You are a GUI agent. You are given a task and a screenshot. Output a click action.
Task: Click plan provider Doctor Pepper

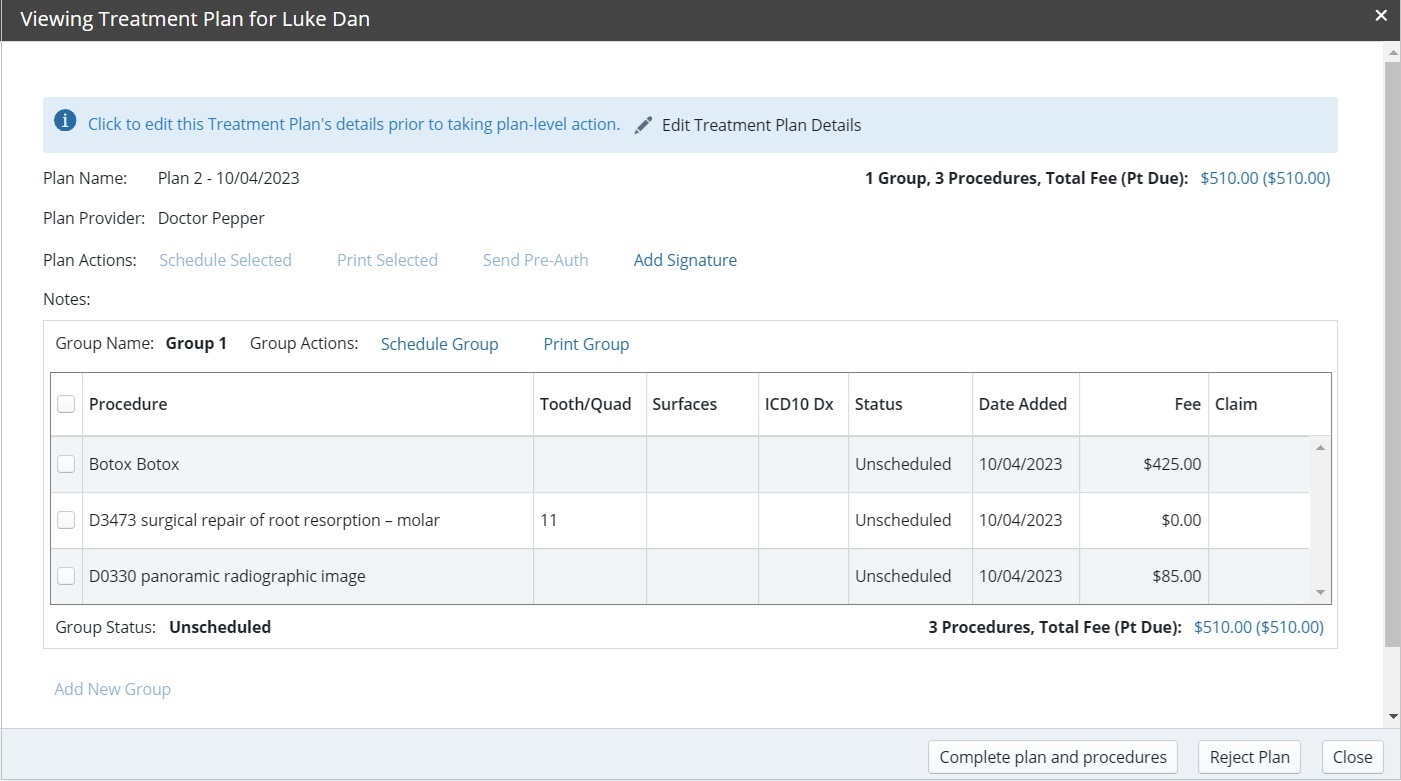211,218
